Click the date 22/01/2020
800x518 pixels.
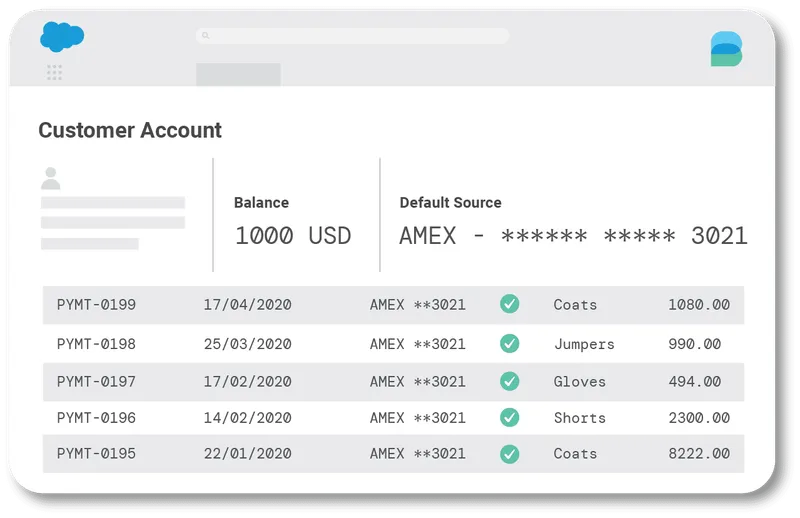(247, 454)
